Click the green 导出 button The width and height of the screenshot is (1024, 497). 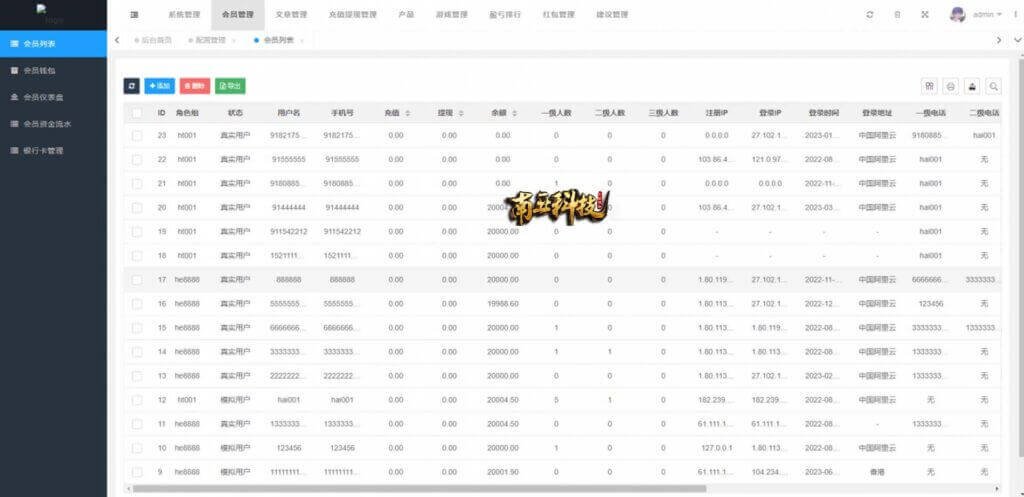(x=229, y=87)
